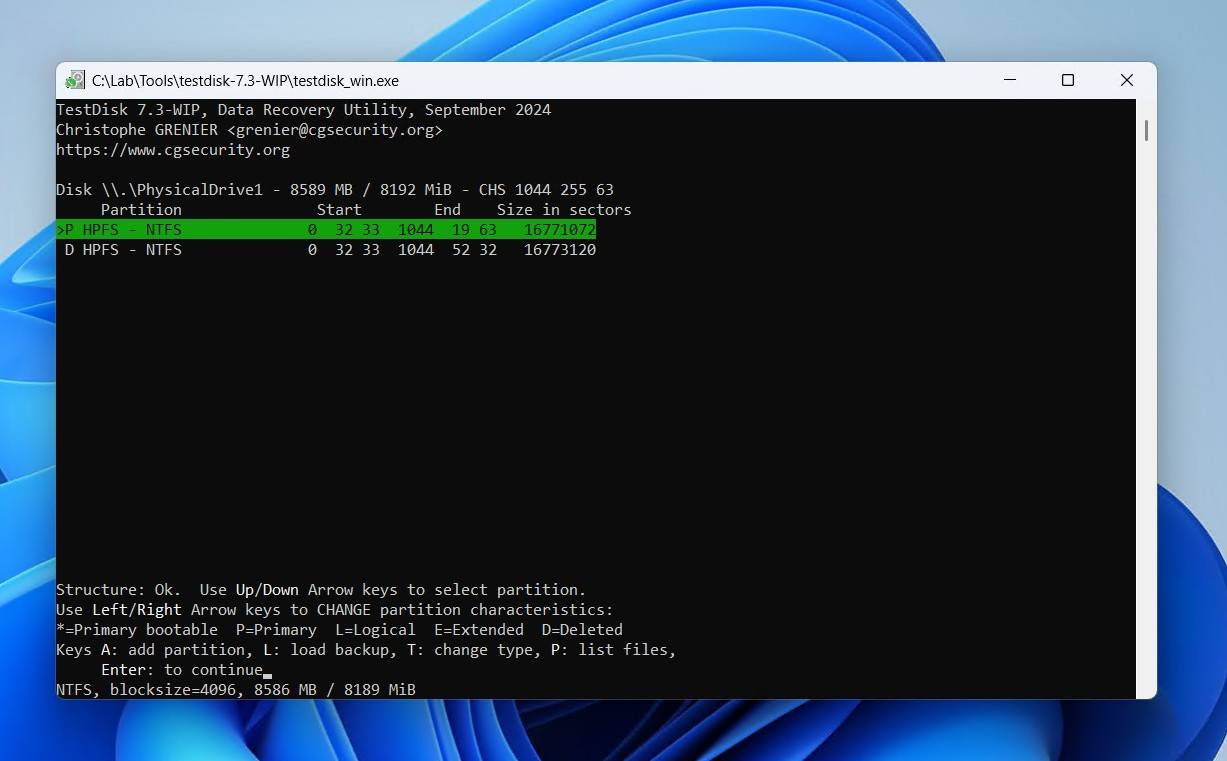
Task: Click the Disk \\.\PhysicalDrive1 info line
Action: coord(334,190)
